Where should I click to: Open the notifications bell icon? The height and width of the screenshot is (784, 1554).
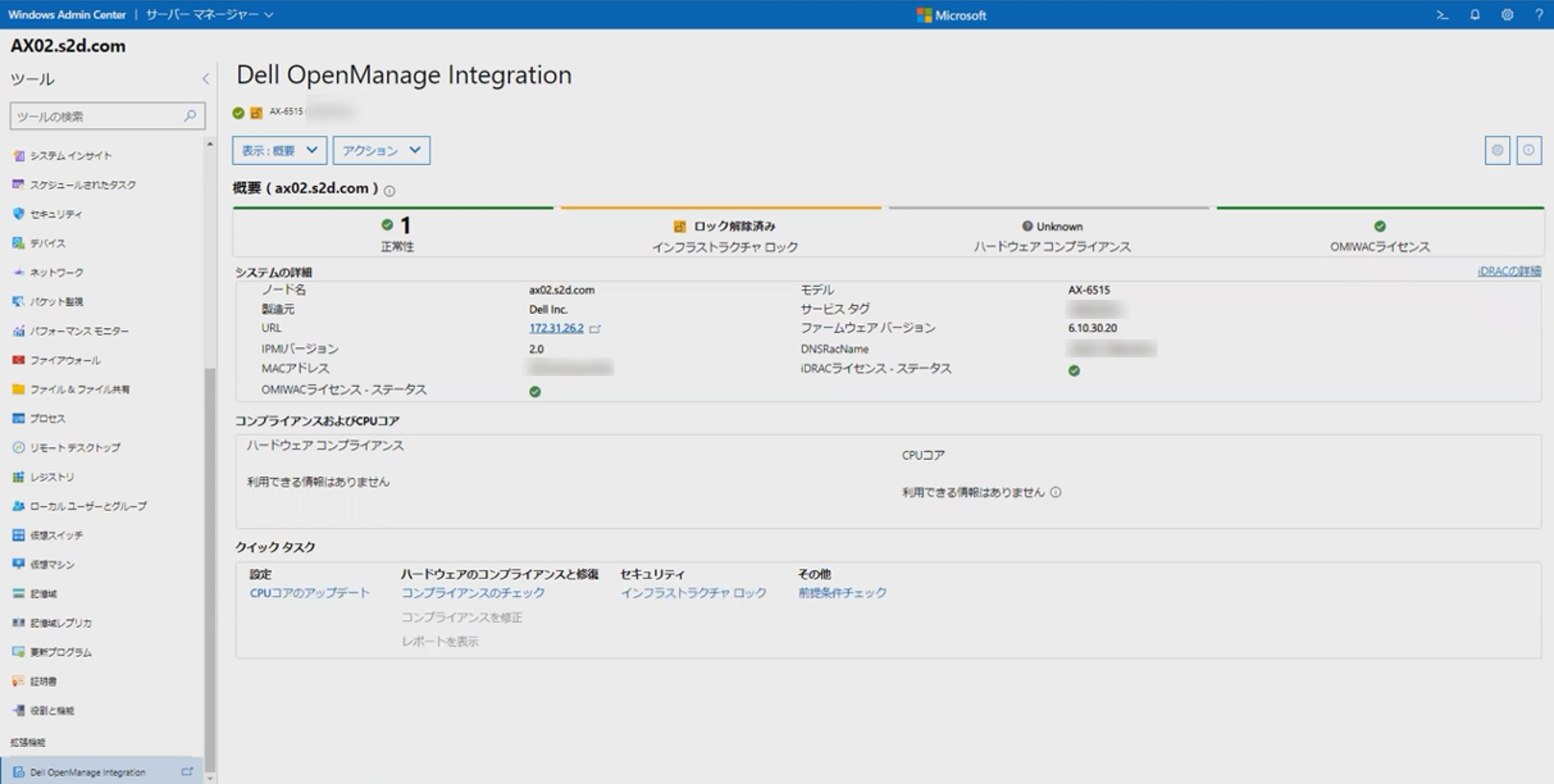coord(1475,15)
